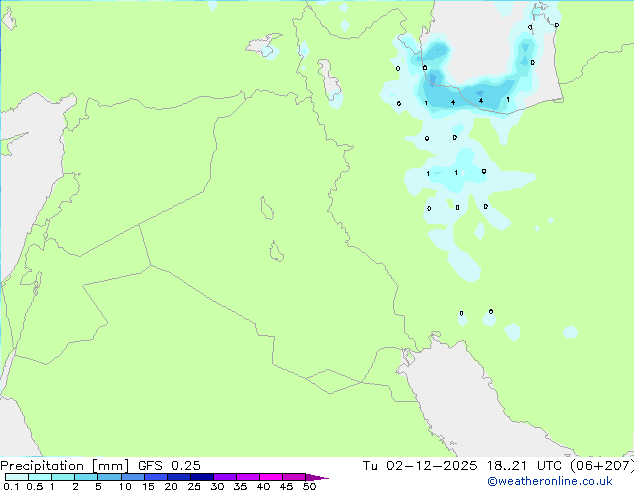Viewport: 634px width, 490px height.
Task: Click the 20–25 mm legend swatch
Action: point(178,477)
